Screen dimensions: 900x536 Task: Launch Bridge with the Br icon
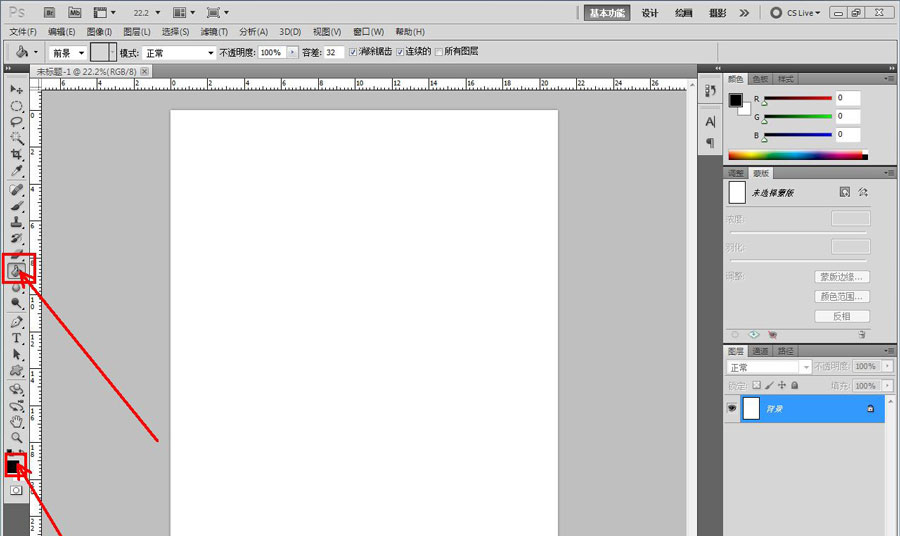click(x=49, y=13)
